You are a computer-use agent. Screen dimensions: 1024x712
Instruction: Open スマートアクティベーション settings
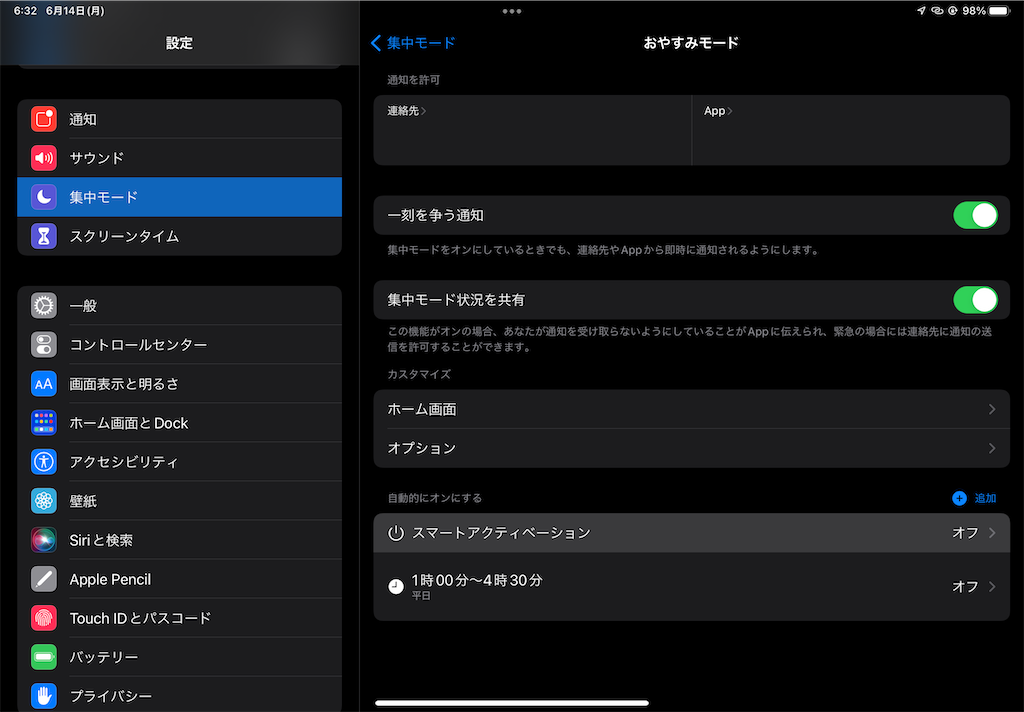(x=692, y=533)
